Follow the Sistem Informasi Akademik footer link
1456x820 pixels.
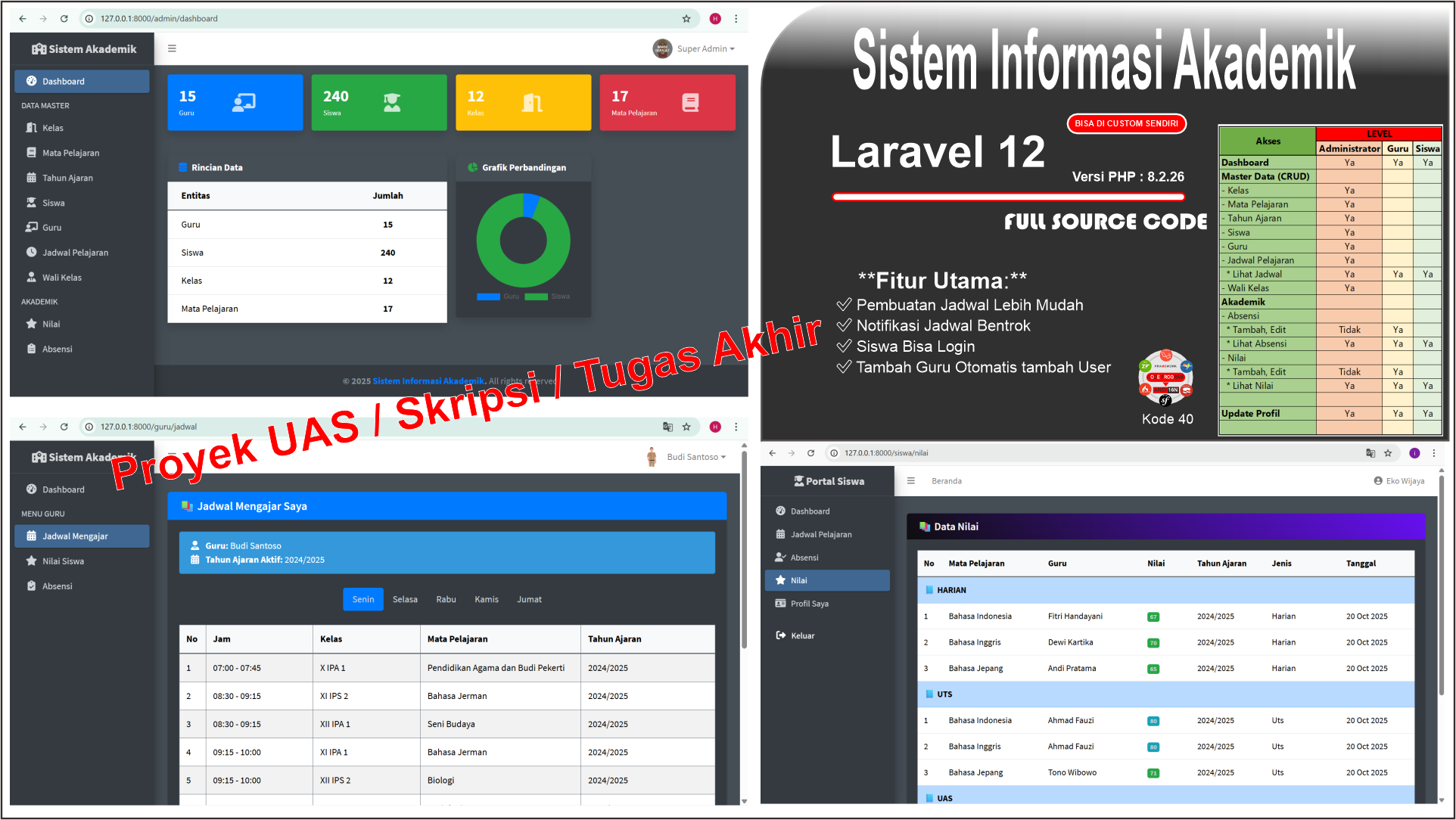tap(428, 381)
